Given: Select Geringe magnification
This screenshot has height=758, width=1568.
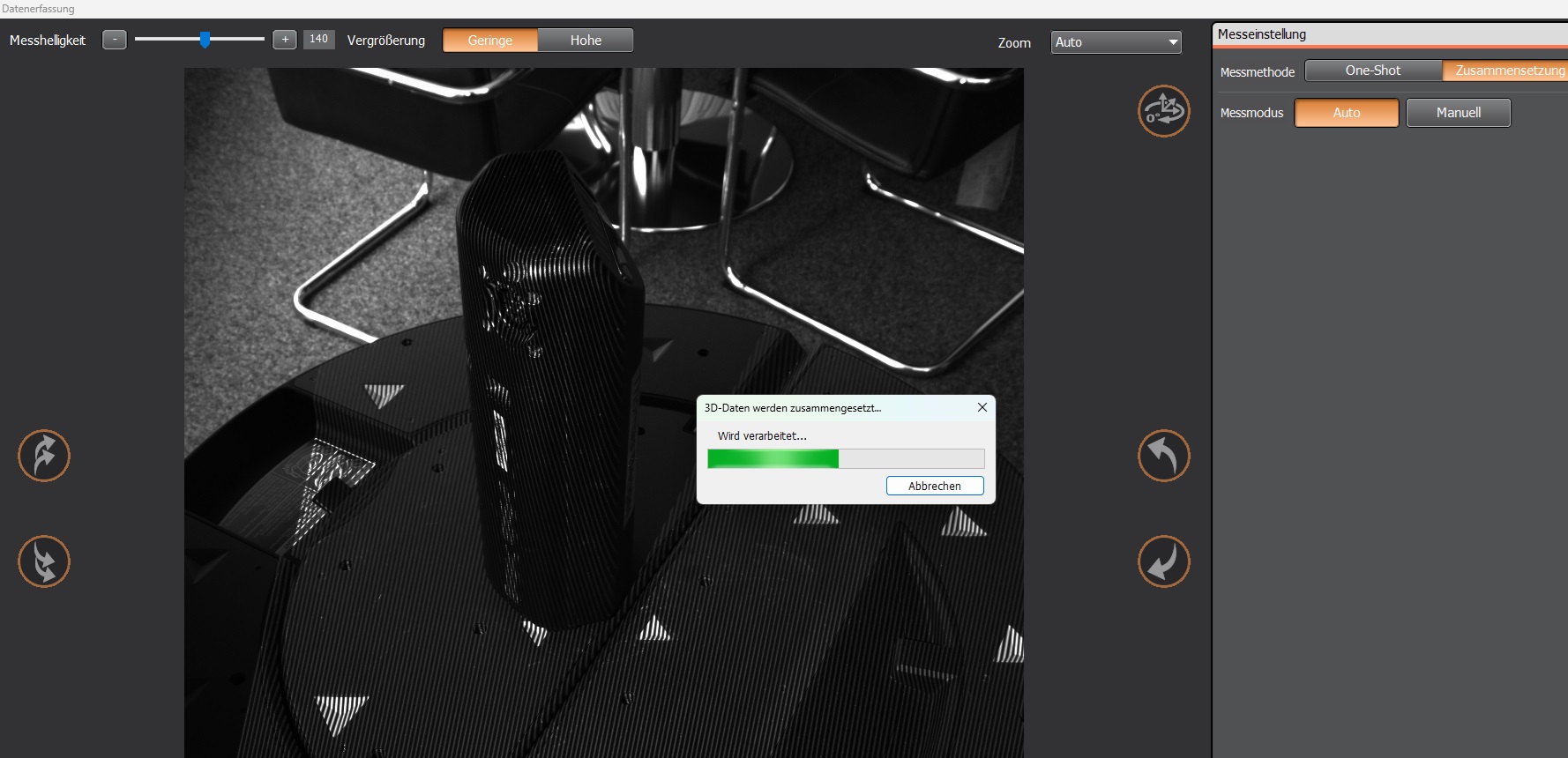Looking at the screenshot, I should (490, 41).
